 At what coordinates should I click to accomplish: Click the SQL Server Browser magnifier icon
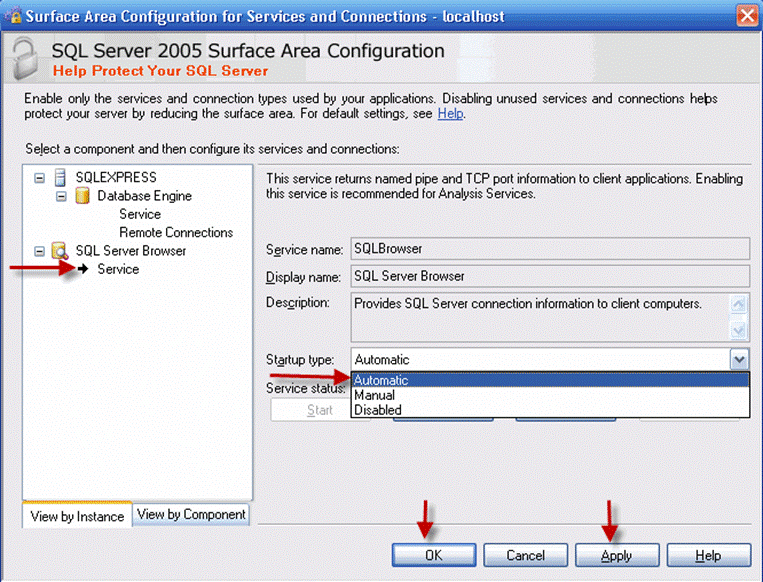click(60, 251)
